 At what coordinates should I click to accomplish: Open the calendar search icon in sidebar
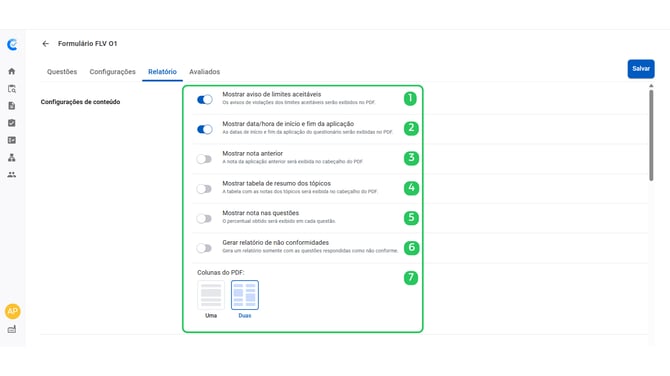12,89
